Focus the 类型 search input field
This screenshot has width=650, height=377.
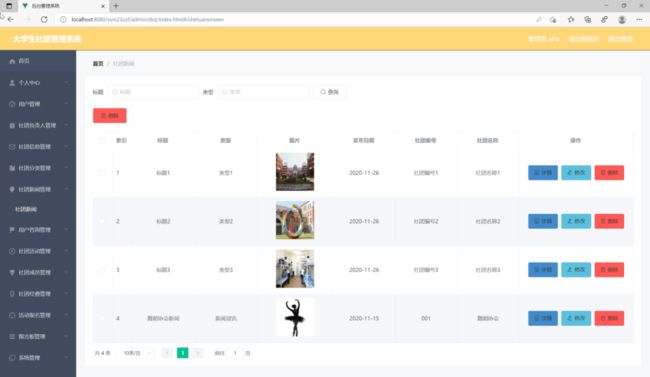click(x=263, y=92)
